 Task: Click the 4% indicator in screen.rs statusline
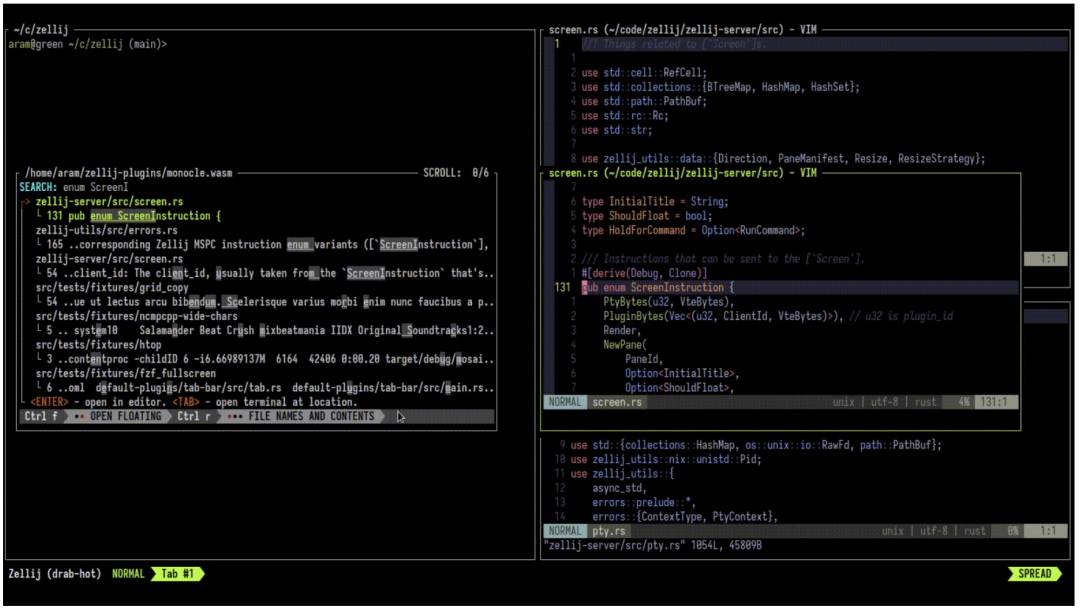[963, 403]
